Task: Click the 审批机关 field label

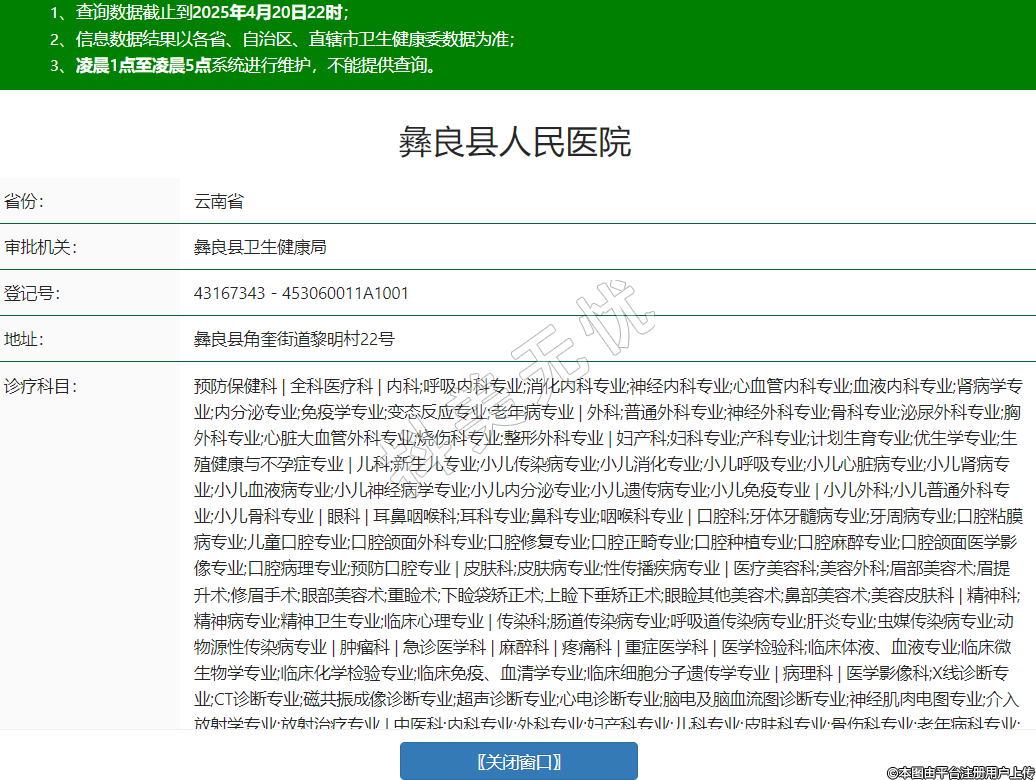Action: click(40, 247)
